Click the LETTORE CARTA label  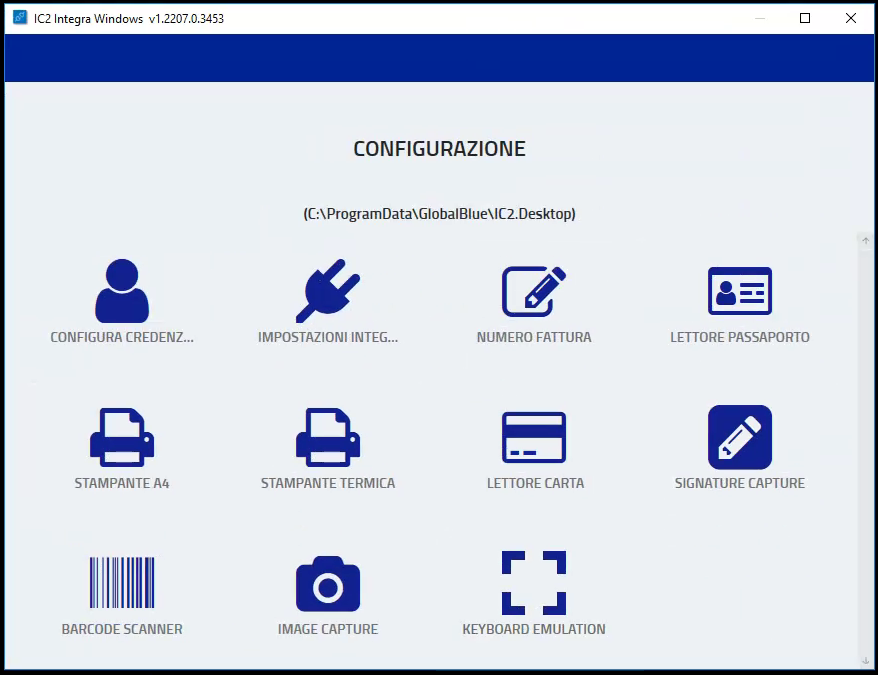[x=535, y=483]
